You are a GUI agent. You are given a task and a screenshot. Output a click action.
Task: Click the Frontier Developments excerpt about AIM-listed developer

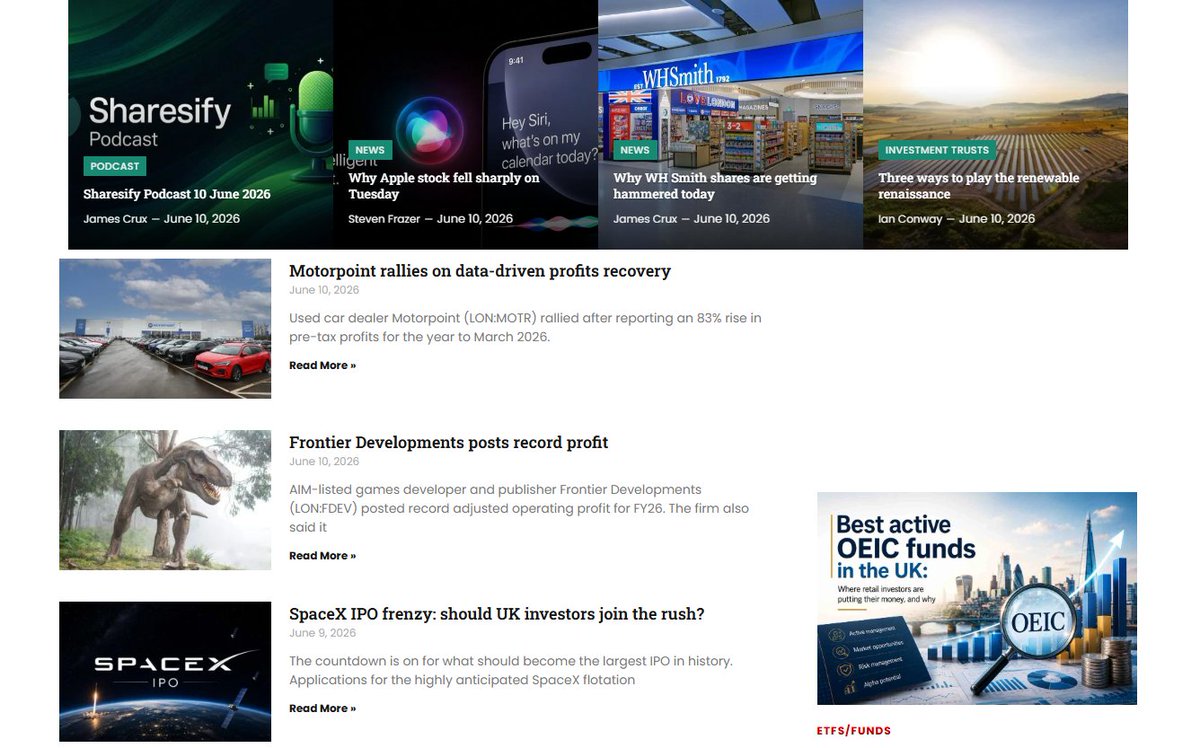point(519,508)
